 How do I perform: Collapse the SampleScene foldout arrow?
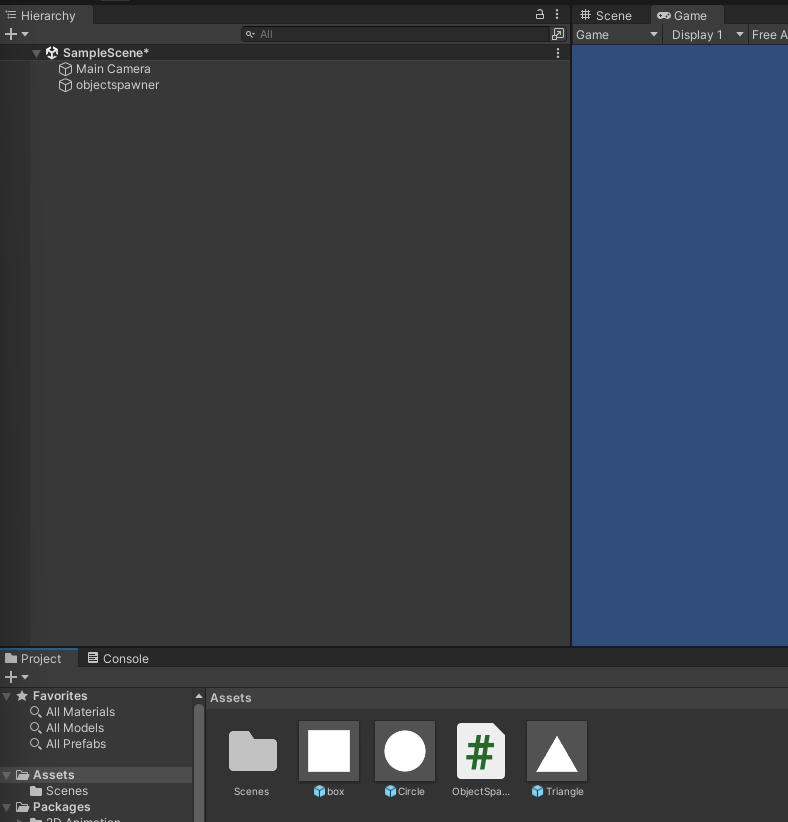(x=36, y=53)
